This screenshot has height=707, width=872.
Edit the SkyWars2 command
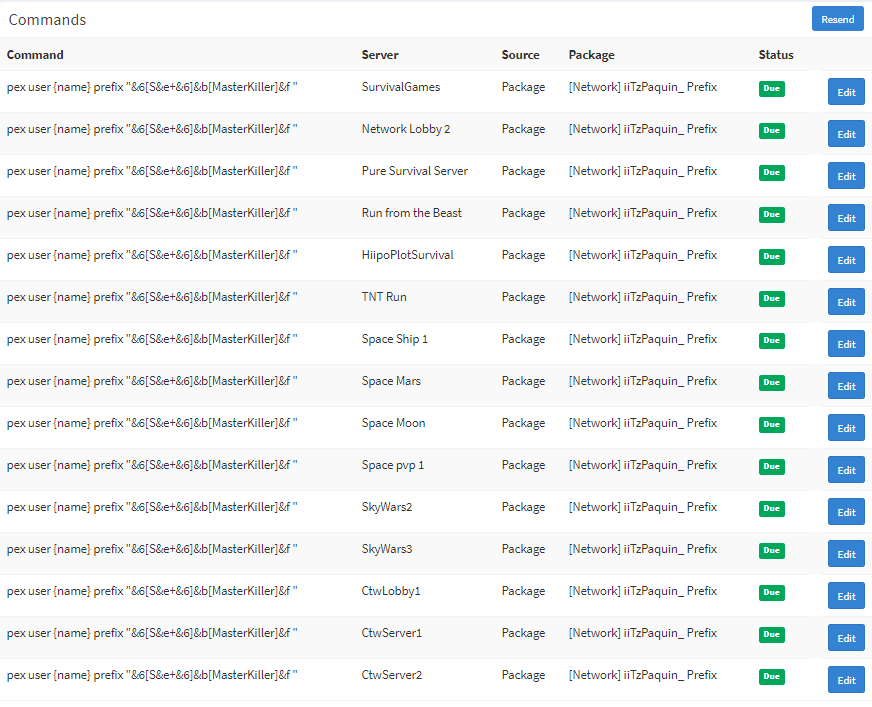point(846,512)
